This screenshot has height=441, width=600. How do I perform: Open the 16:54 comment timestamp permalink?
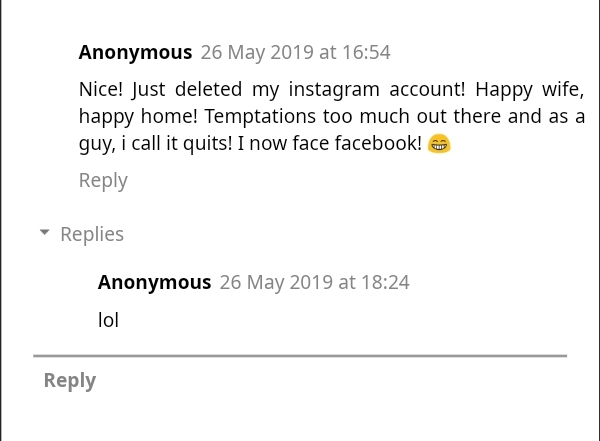(x=295, y=52)
